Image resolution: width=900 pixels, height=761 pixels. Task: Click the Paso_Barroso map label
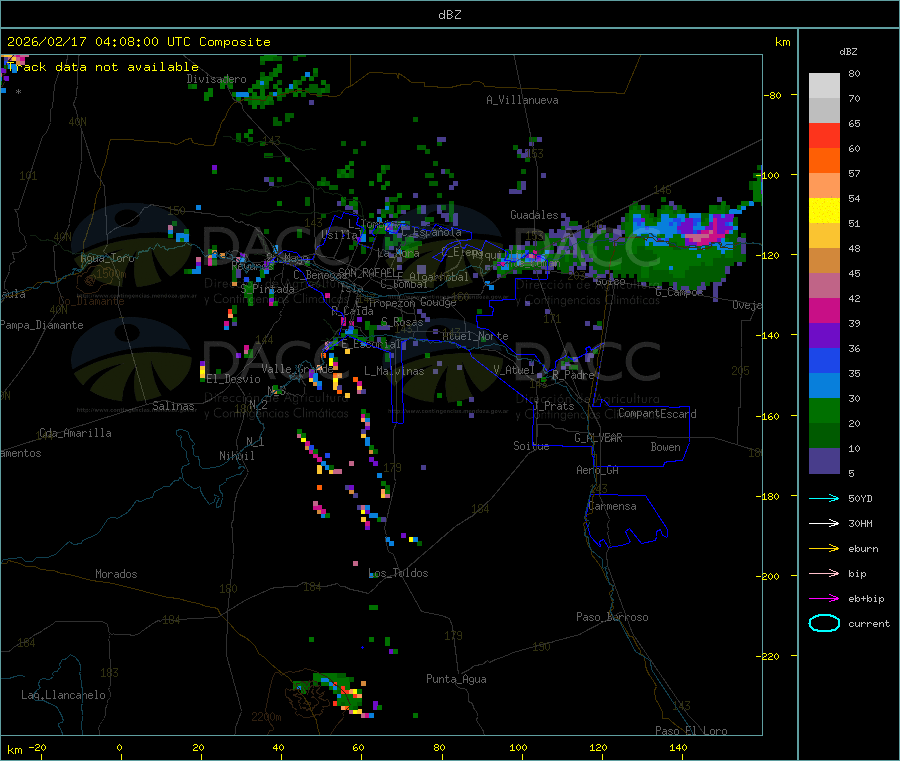point(612,617)
